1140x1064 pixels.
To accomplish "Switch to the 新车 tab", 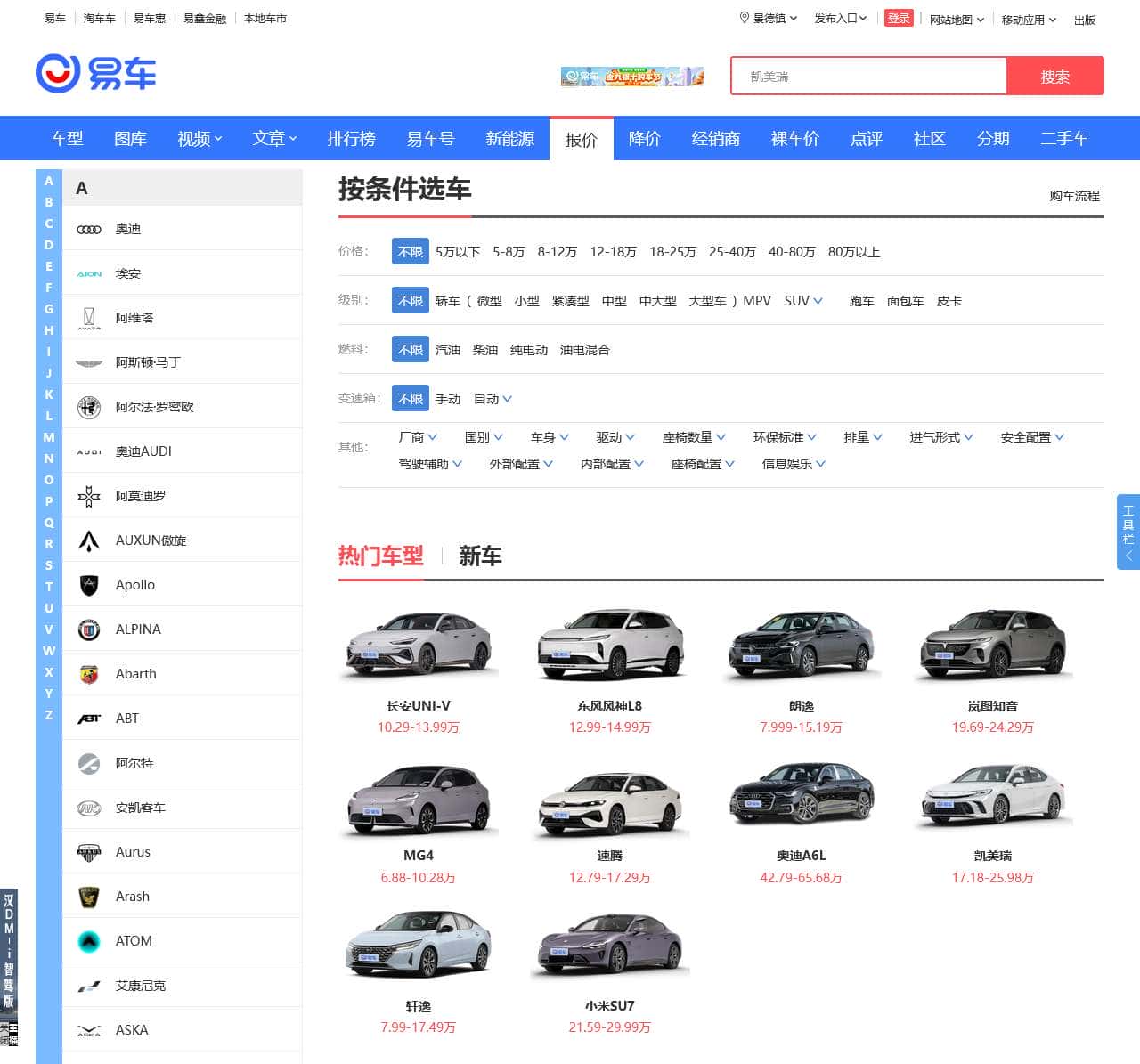I will click(x=480, y=556).
